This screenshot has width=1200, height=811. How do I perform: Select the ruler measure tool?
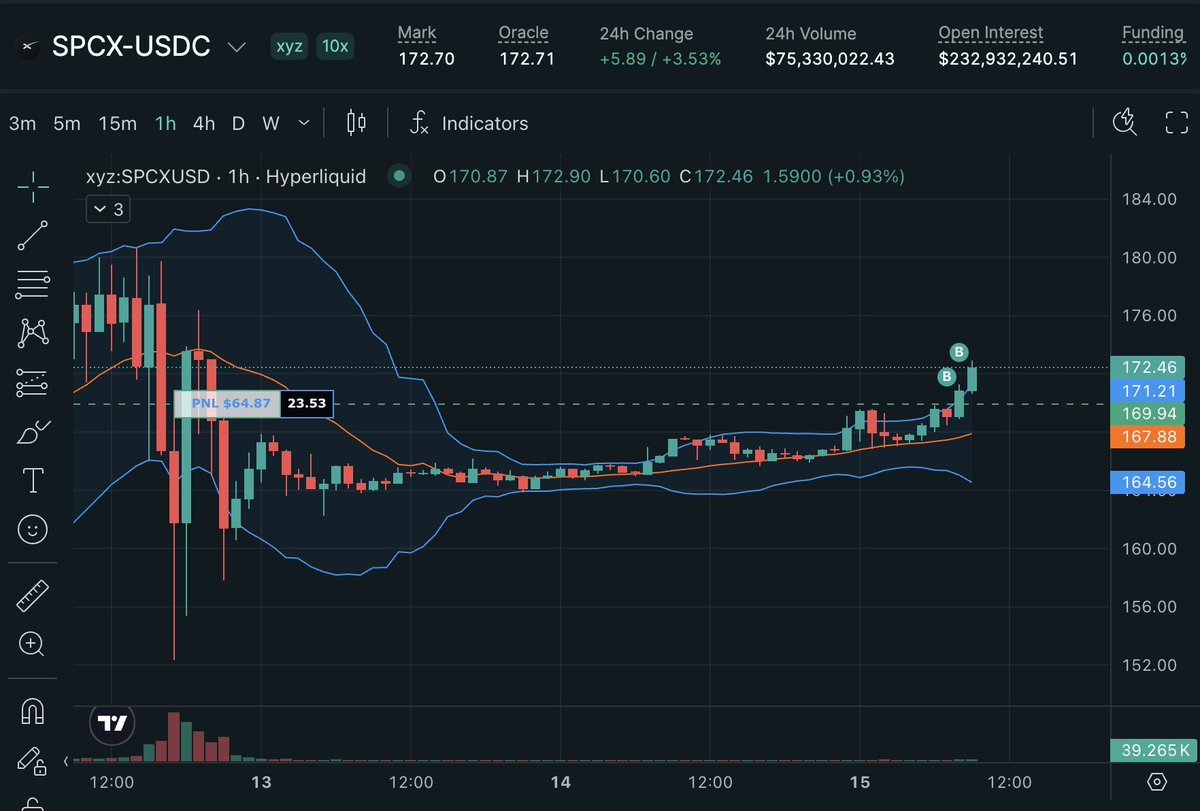click(x=33, y=596)
